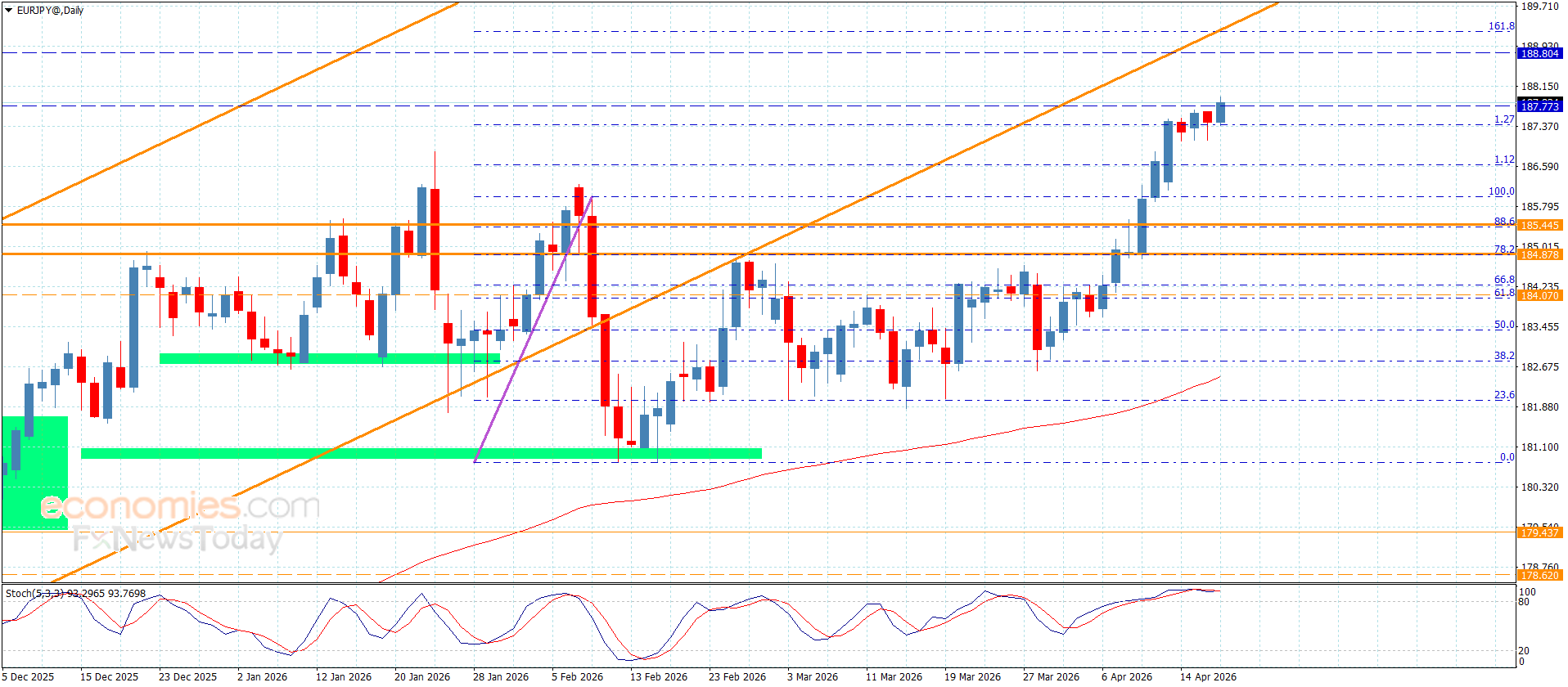Click the 5 Feb 2026 date label
Image resolution: width=1568 pixels, height=687 pixels.
pyautogui.click(x=577, y=677)
